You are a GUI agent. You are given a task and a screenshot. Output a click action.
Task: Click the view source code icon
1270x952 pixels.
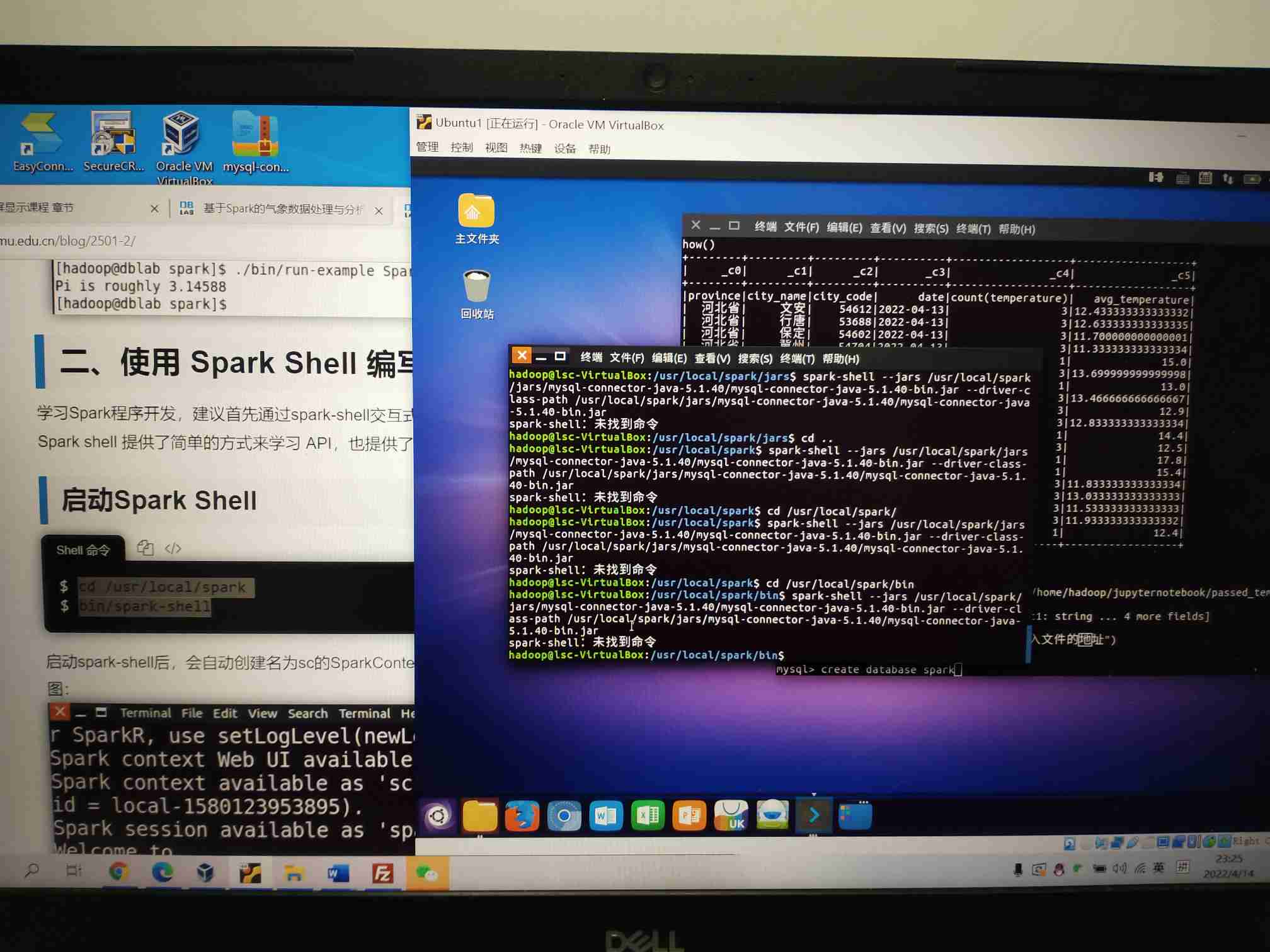[x=173, y=548]
